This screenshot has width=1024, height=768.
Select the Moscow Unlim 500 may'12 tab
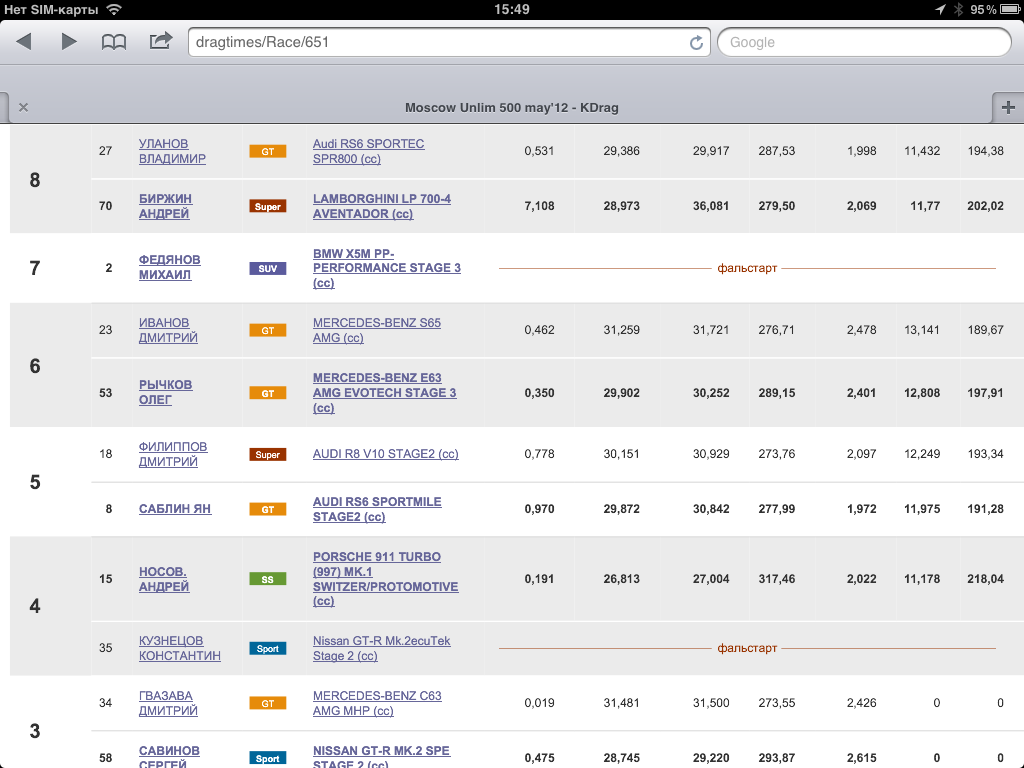click(511, 108)
